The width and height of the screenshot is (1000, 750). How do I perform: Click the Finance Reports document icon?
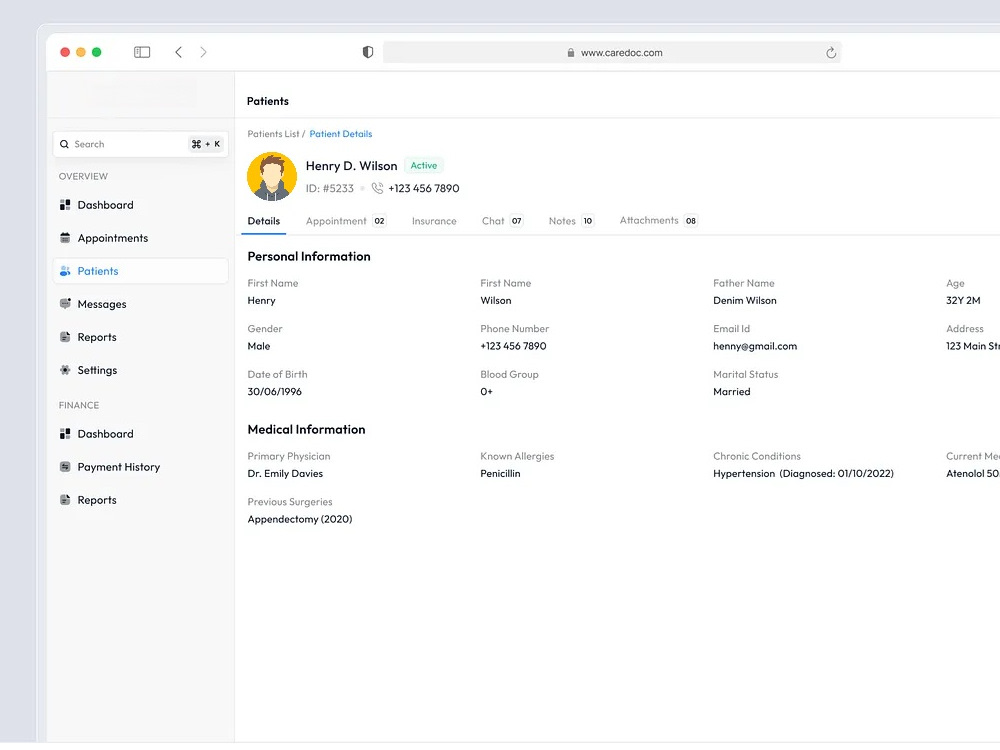click(65, 500)
